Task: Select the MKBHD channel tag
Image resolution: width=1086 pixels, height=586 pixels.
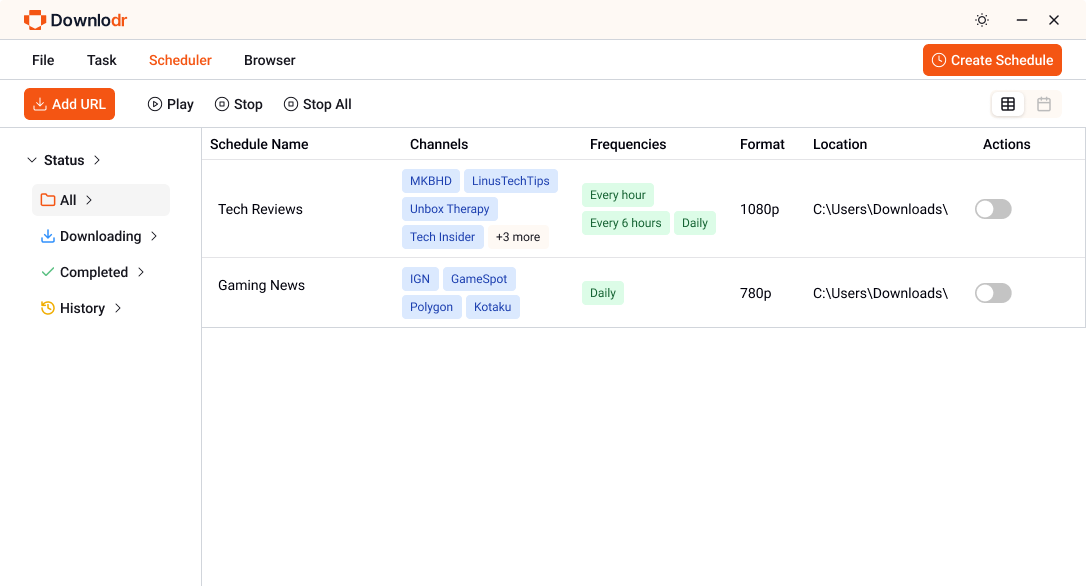Action: click(431, 181)
